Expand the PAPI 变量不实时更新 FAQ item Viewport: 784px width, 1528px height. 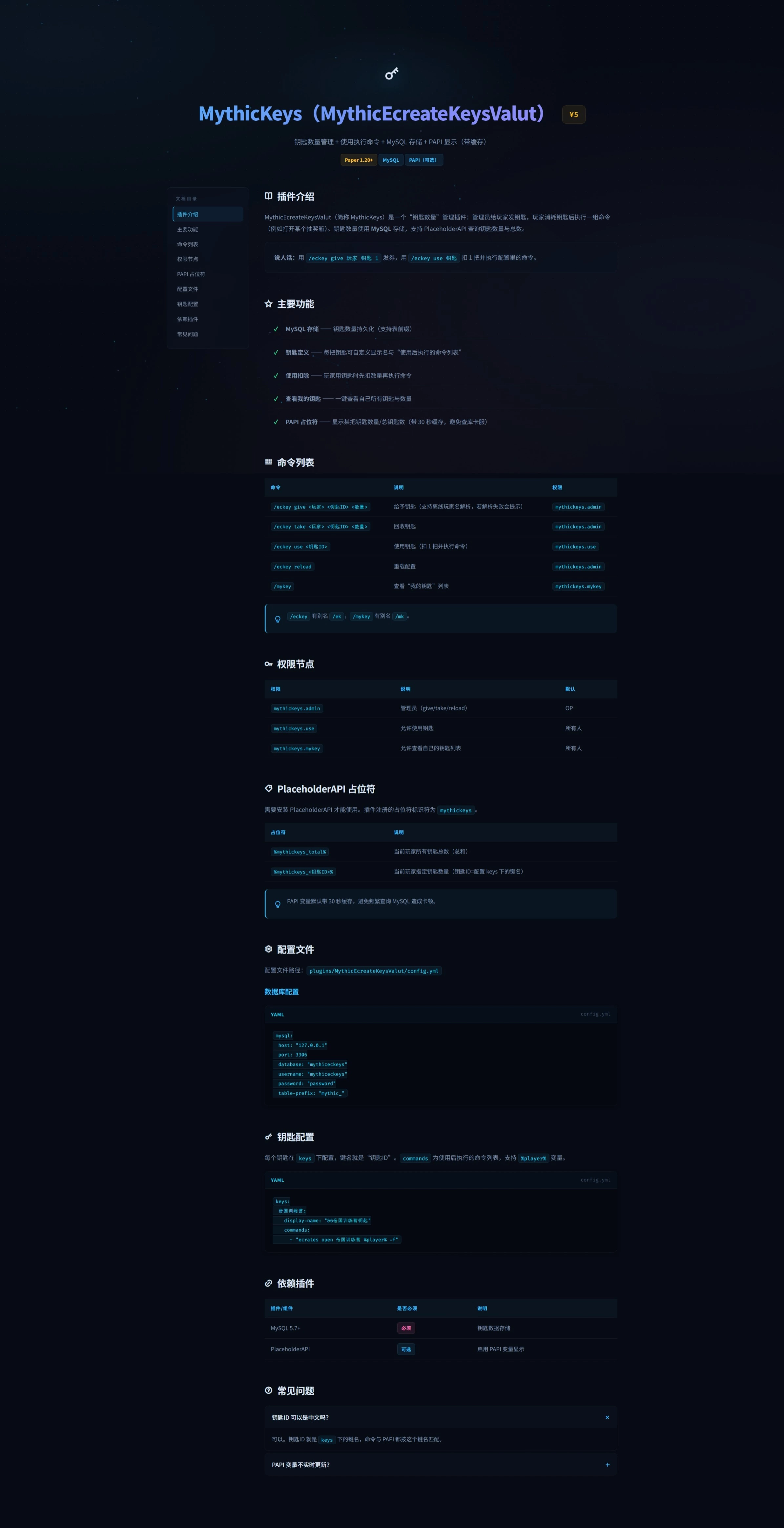pos(441,1465)
